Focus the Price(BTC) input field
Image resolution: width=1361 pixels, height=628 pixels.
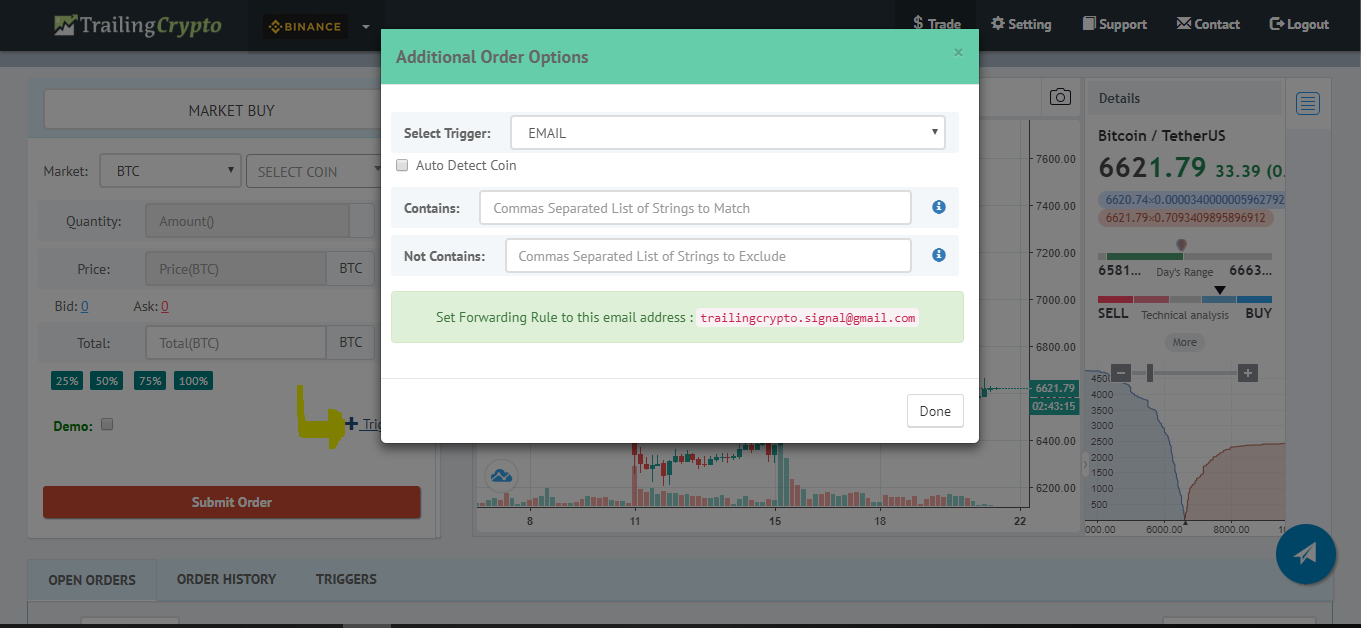pyautogui.click(x=236, y=269)
